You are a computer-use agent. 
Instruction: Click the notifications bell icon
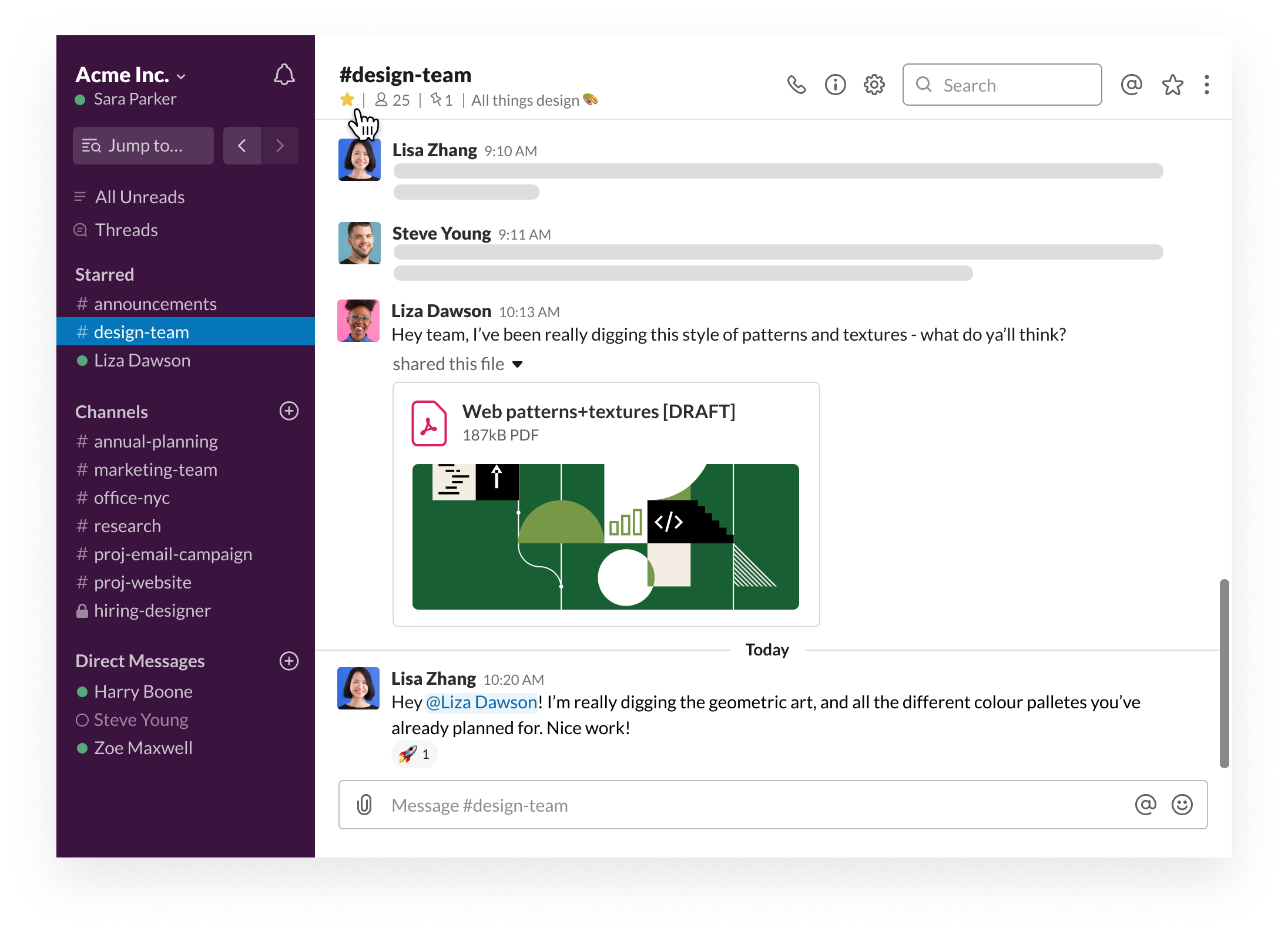point(284,75)
